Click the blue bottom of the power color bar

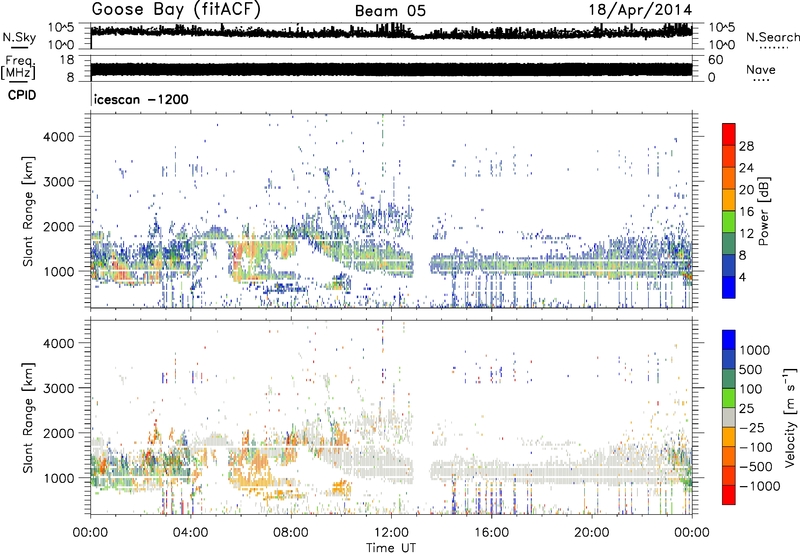(x=729, y=287)
